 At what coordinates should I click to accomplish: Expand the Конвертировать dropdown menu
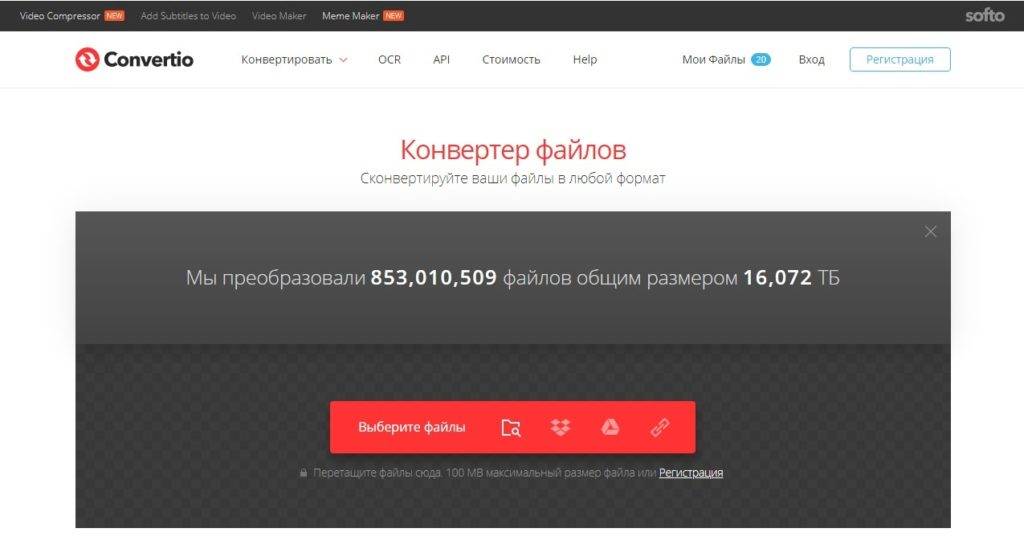(x=294, y=59)
